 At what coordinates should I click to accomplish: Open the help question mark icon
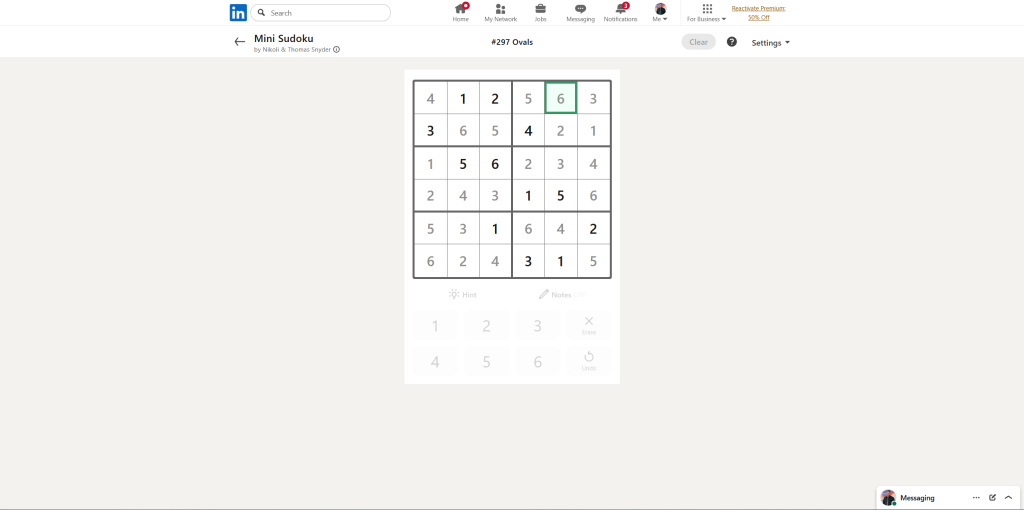[x=731, y=42]
